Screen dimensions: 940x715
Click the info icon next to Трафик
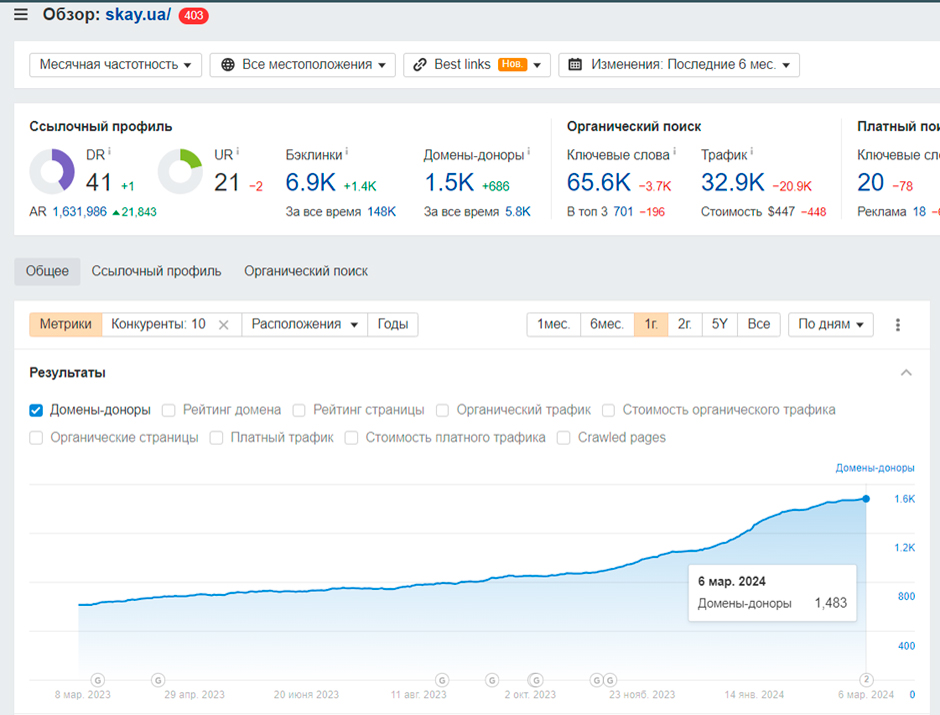click(752, 154)
